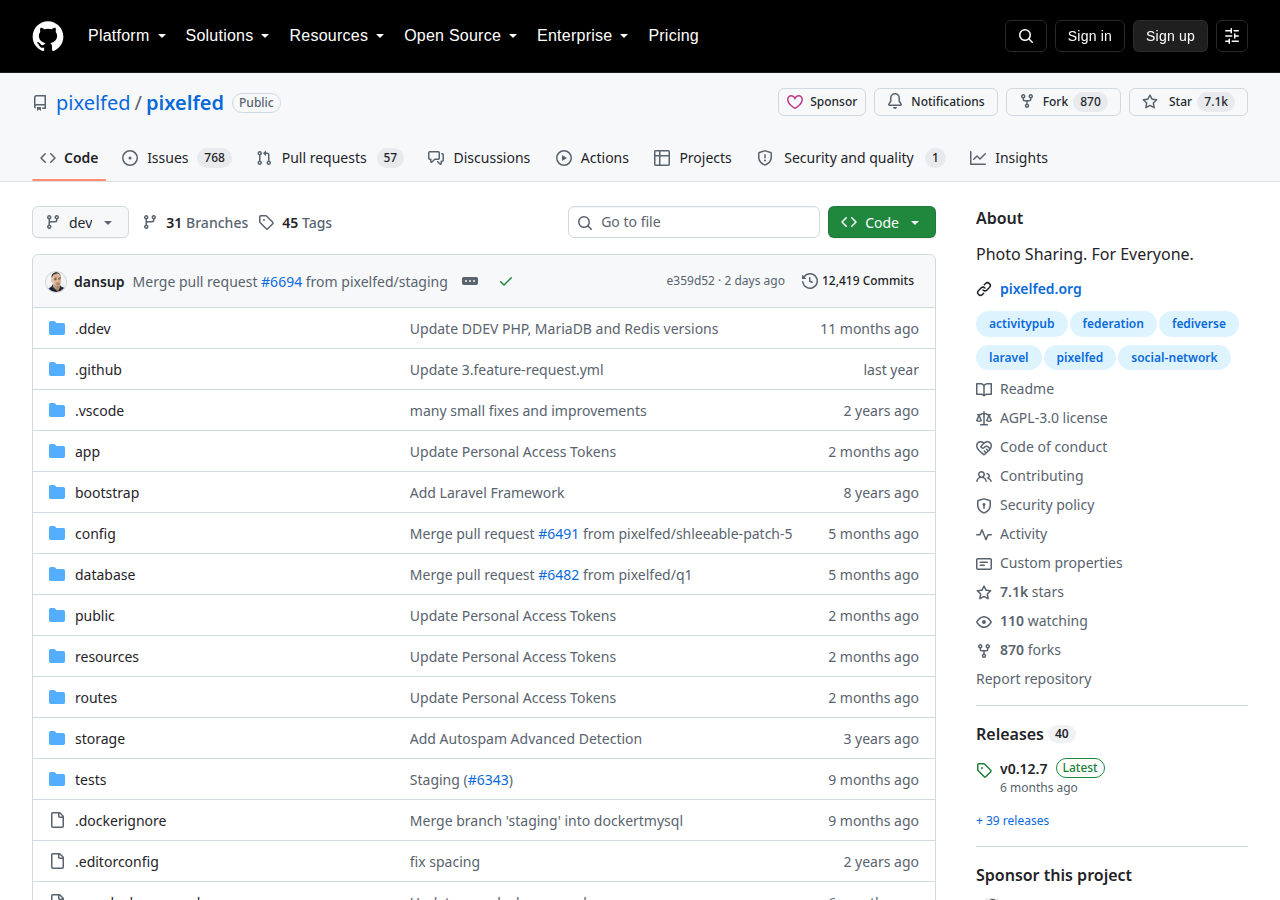Click the Notifications bell button

pyautogui.click(x=936, y=102)
